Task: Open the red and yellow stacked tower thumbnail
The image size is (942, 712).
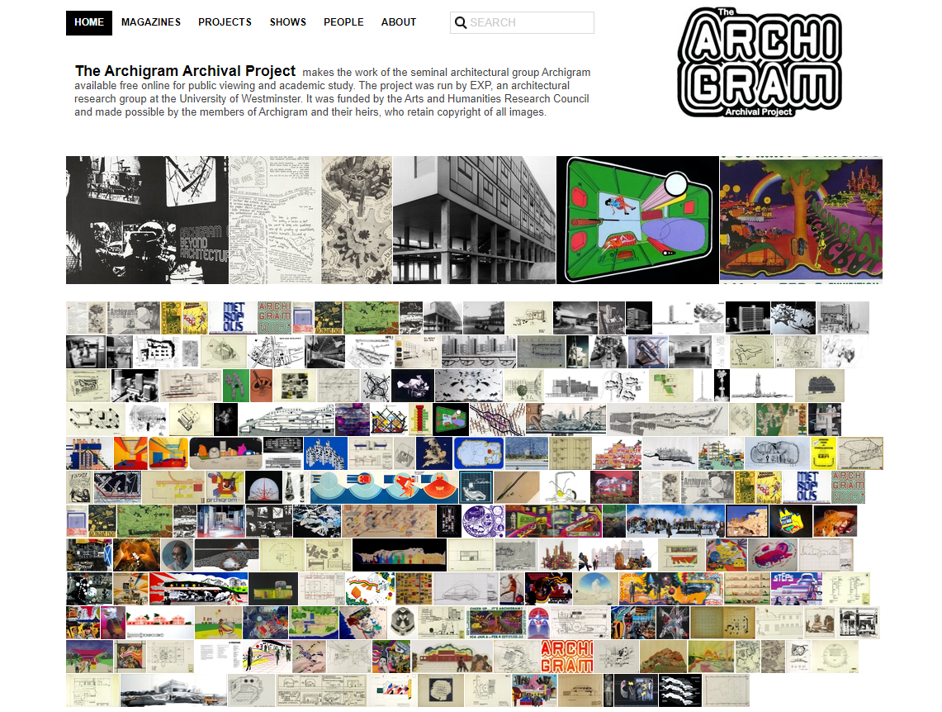Action: (420, 419)
